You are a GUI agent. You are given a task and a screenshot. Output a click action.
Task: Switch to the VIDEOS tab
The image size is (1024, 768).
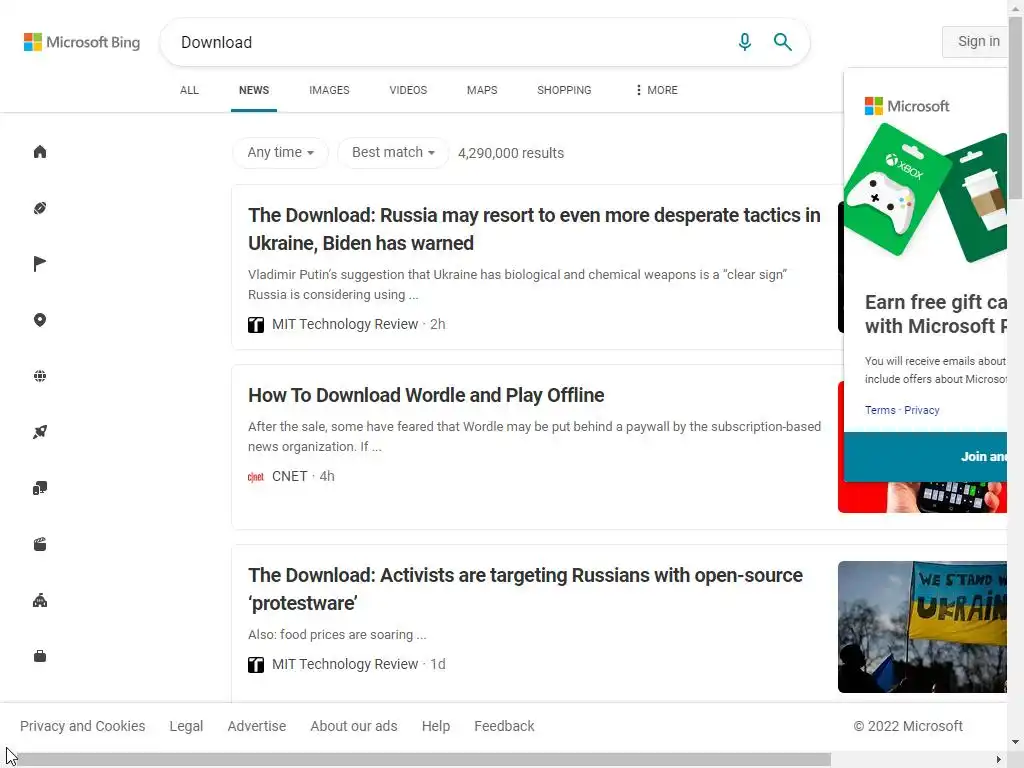[x=408, y=90]
